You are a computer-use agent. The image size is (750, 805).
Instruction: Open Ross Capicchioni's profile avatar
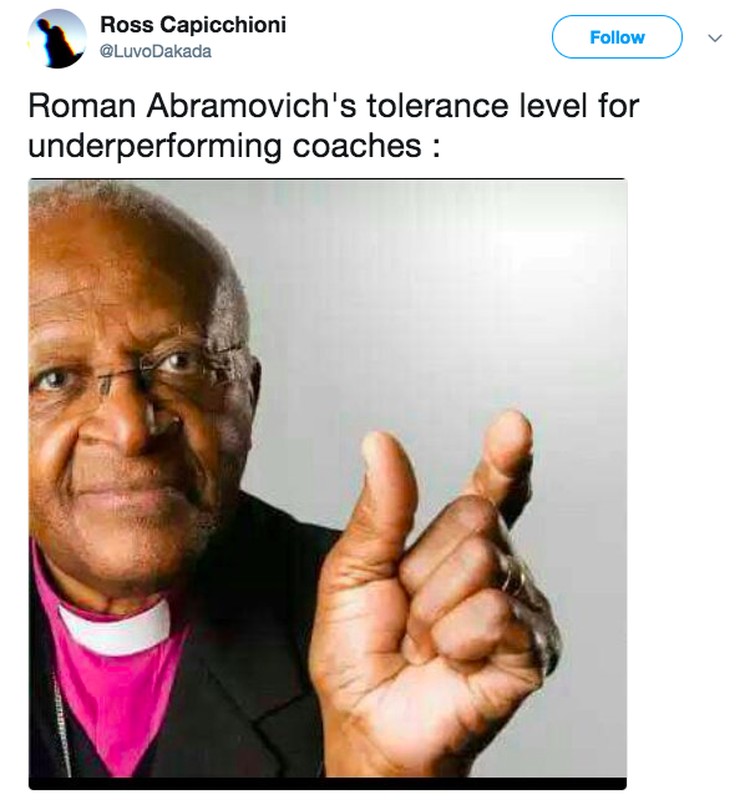(x=56, y=39)
